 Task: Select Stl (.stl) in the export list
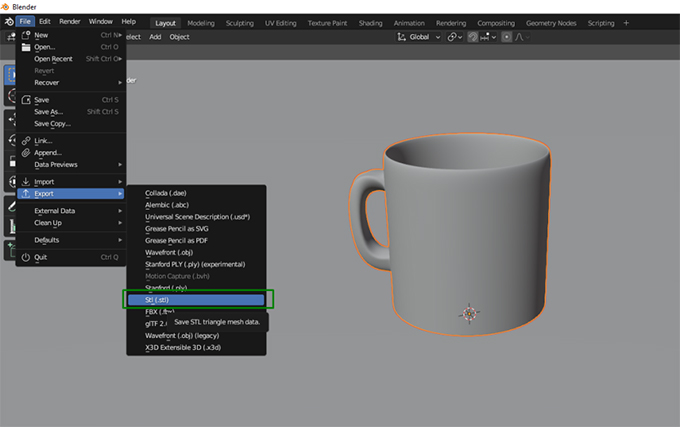tap(196, 300)
